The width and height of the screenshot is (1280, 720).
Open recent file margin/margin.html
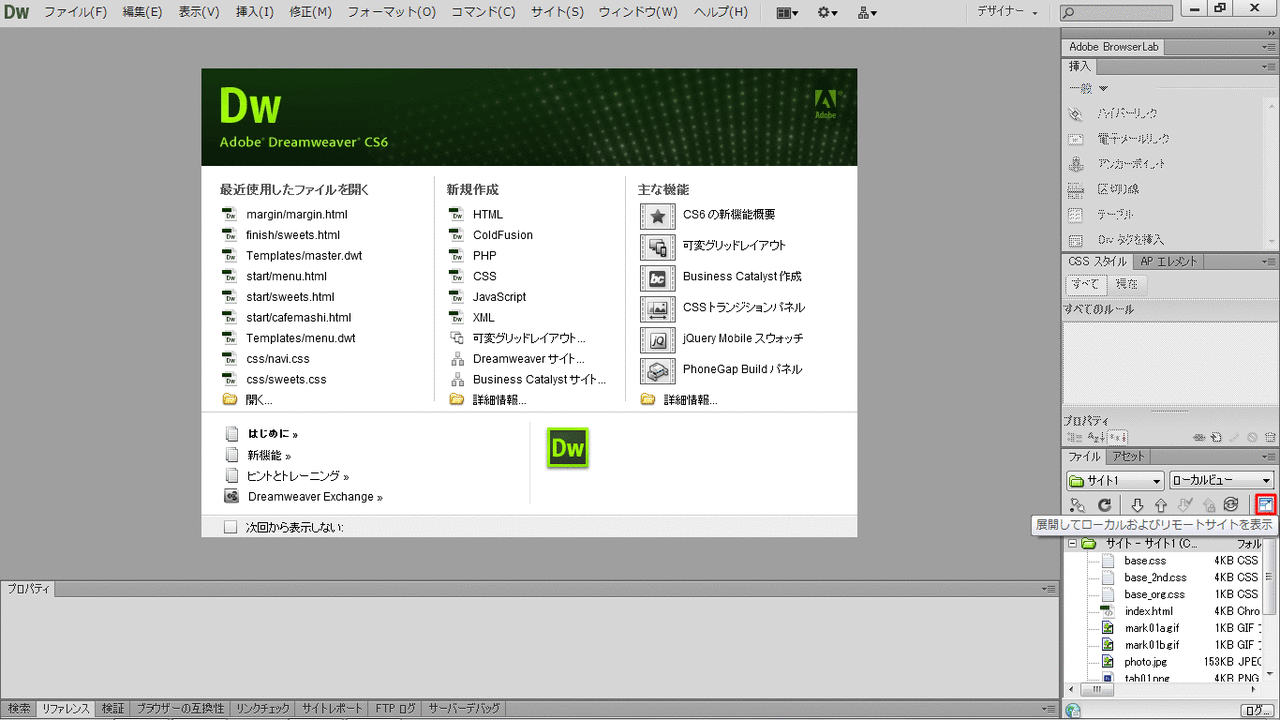click(x=297, y=215)
